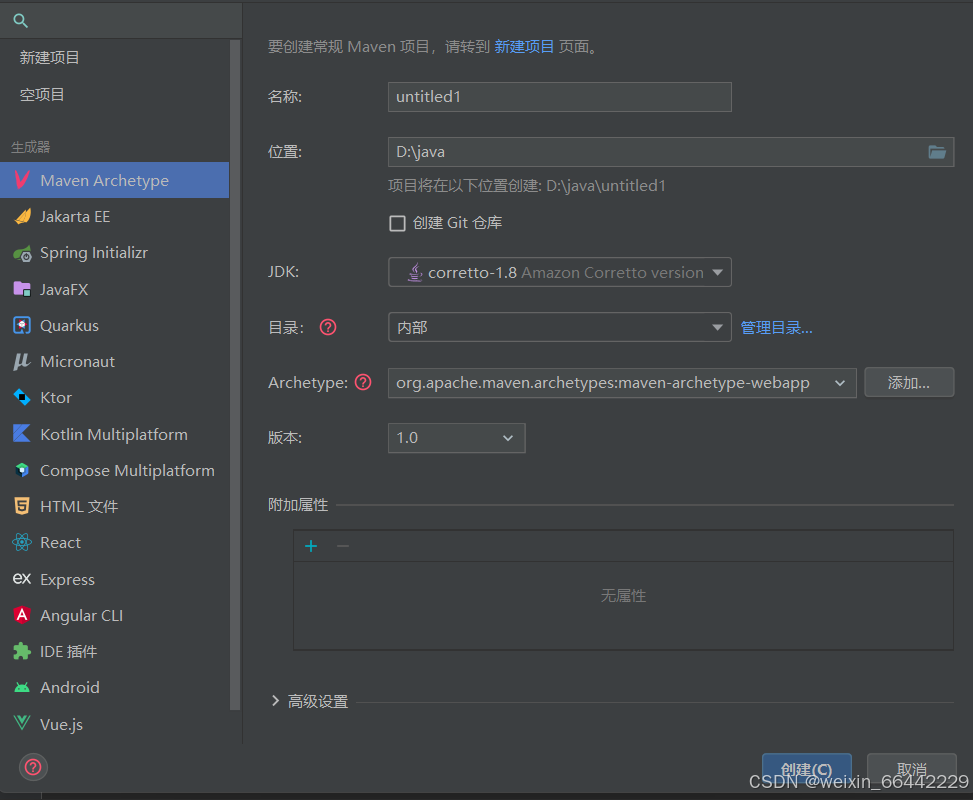Screen dimensions: 973x800
Task: Select the Express generator label
Action: (x=67, y=579)
